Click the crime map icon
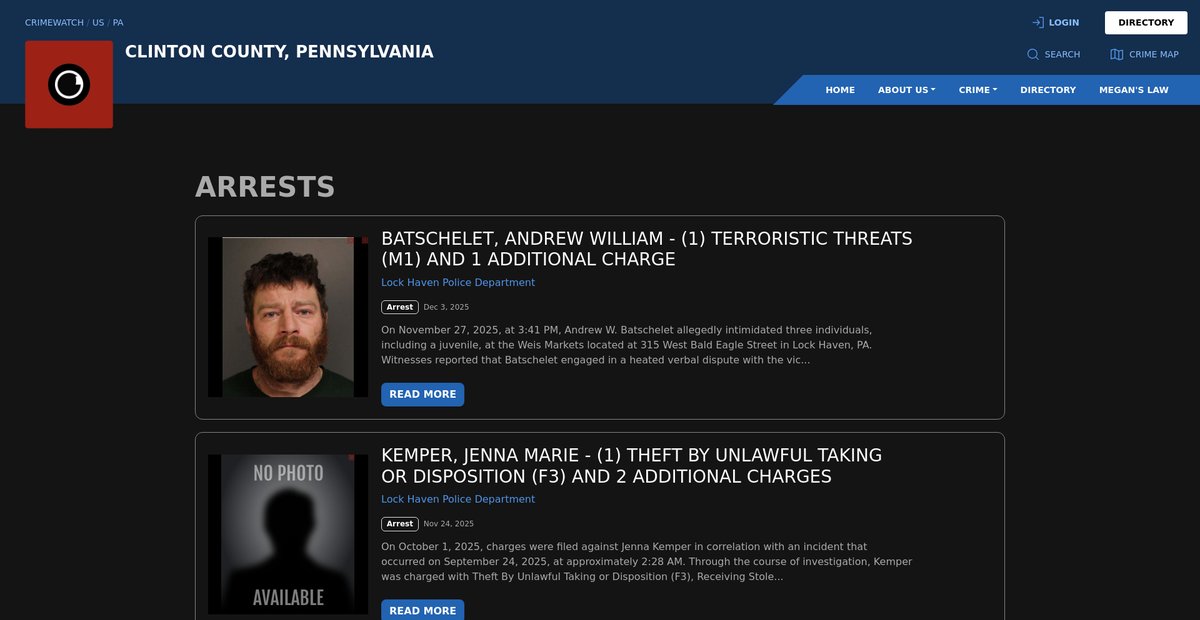The image size is (1200, 620). [x=1117, y=54]
